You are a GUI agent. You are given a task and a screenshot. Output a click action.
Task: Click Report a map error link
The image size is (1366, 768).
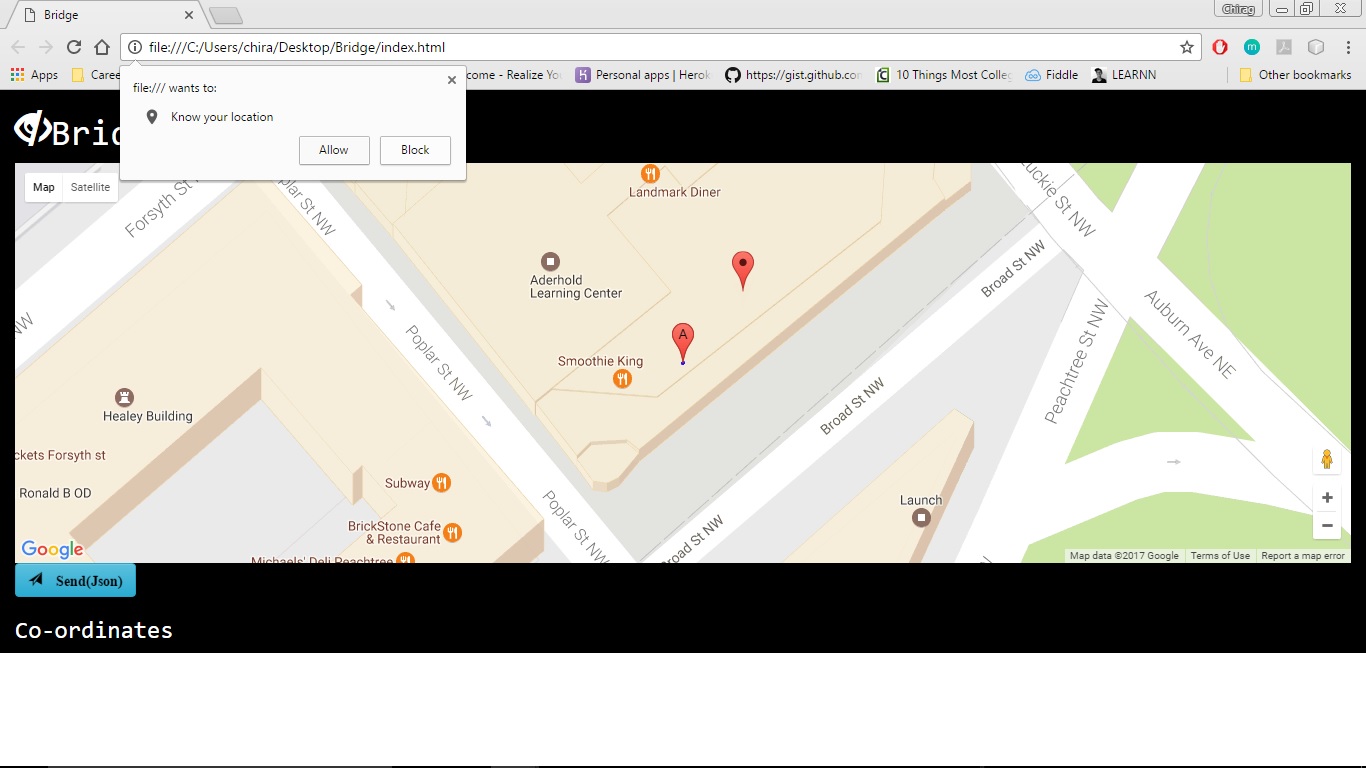[1303, 556]
